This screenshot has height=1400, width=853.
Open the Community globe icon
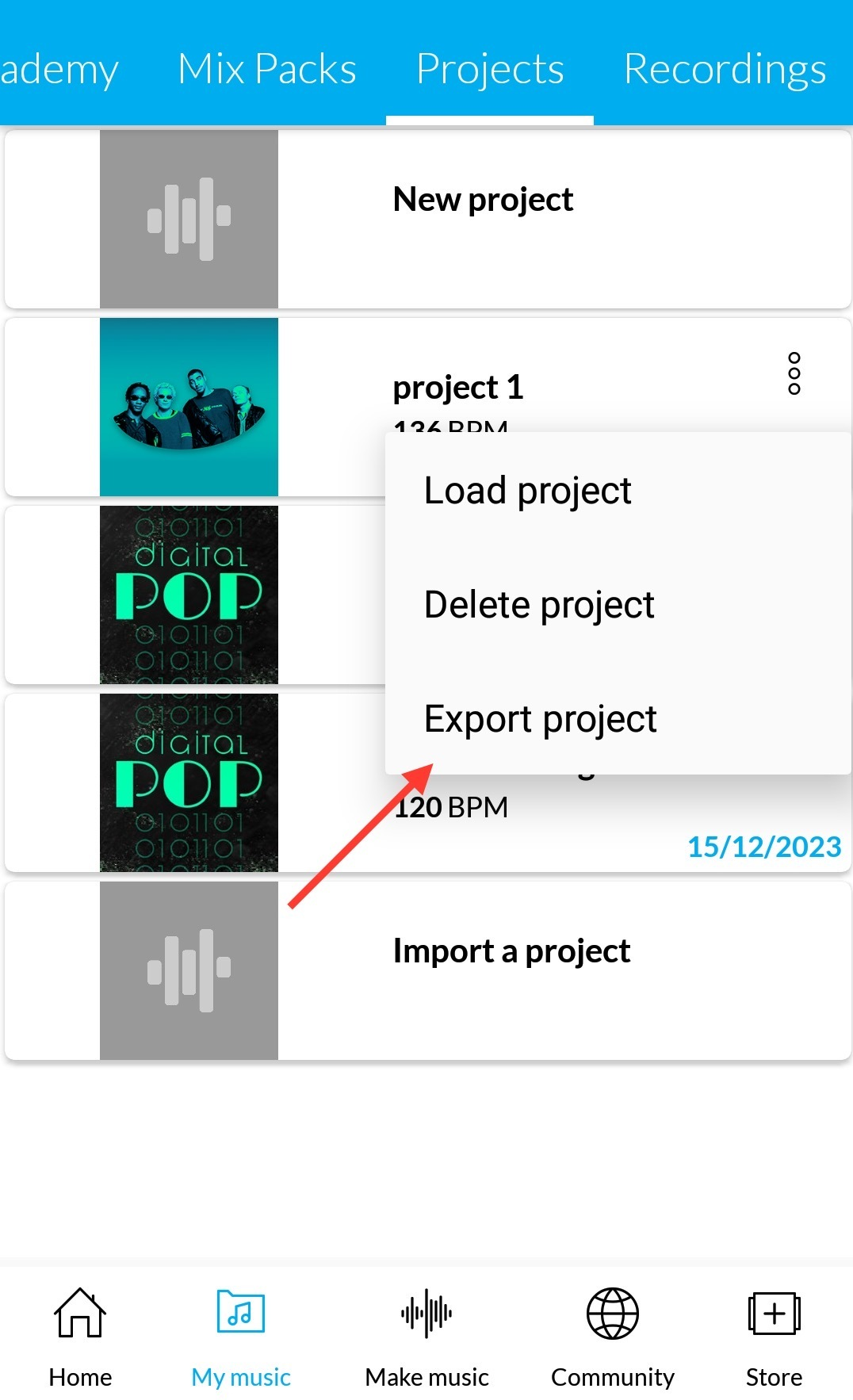612,1313
